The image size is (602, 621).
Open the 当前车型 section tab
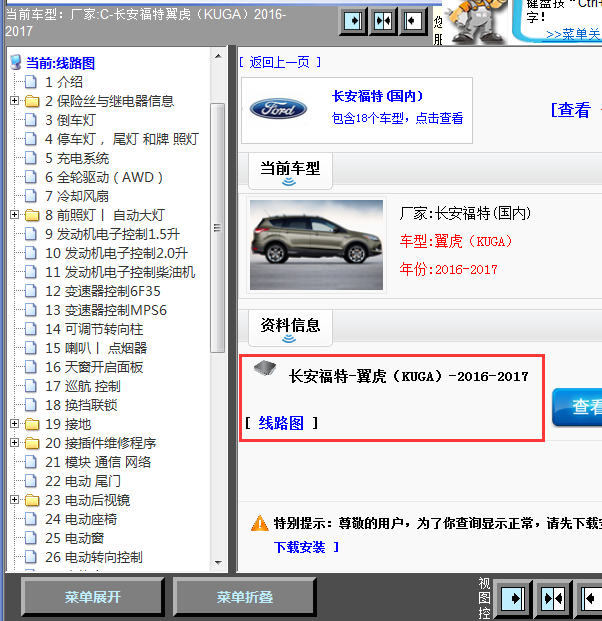tap(290, 171)
